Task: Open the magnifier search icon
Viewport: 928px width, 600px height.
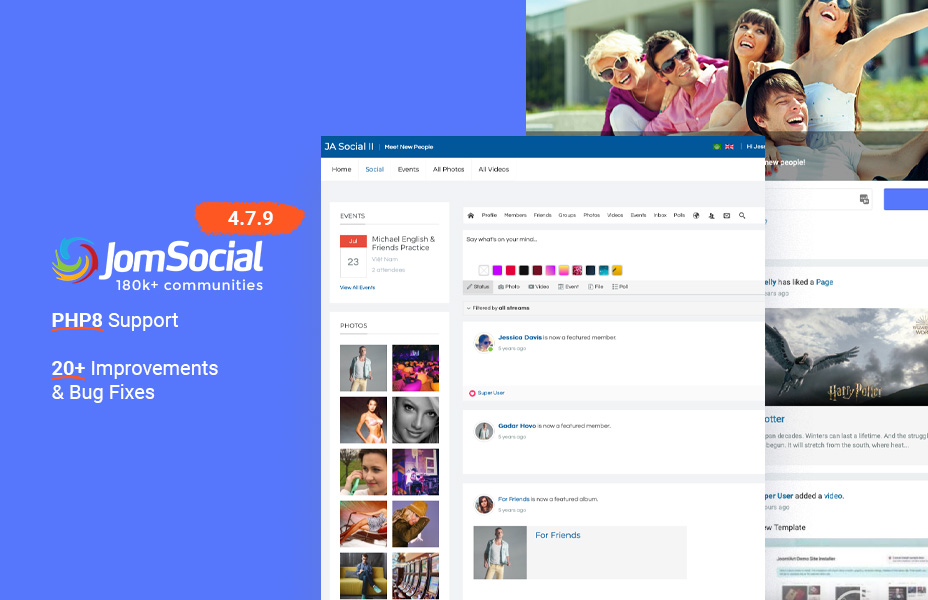Action: [742, 215]
